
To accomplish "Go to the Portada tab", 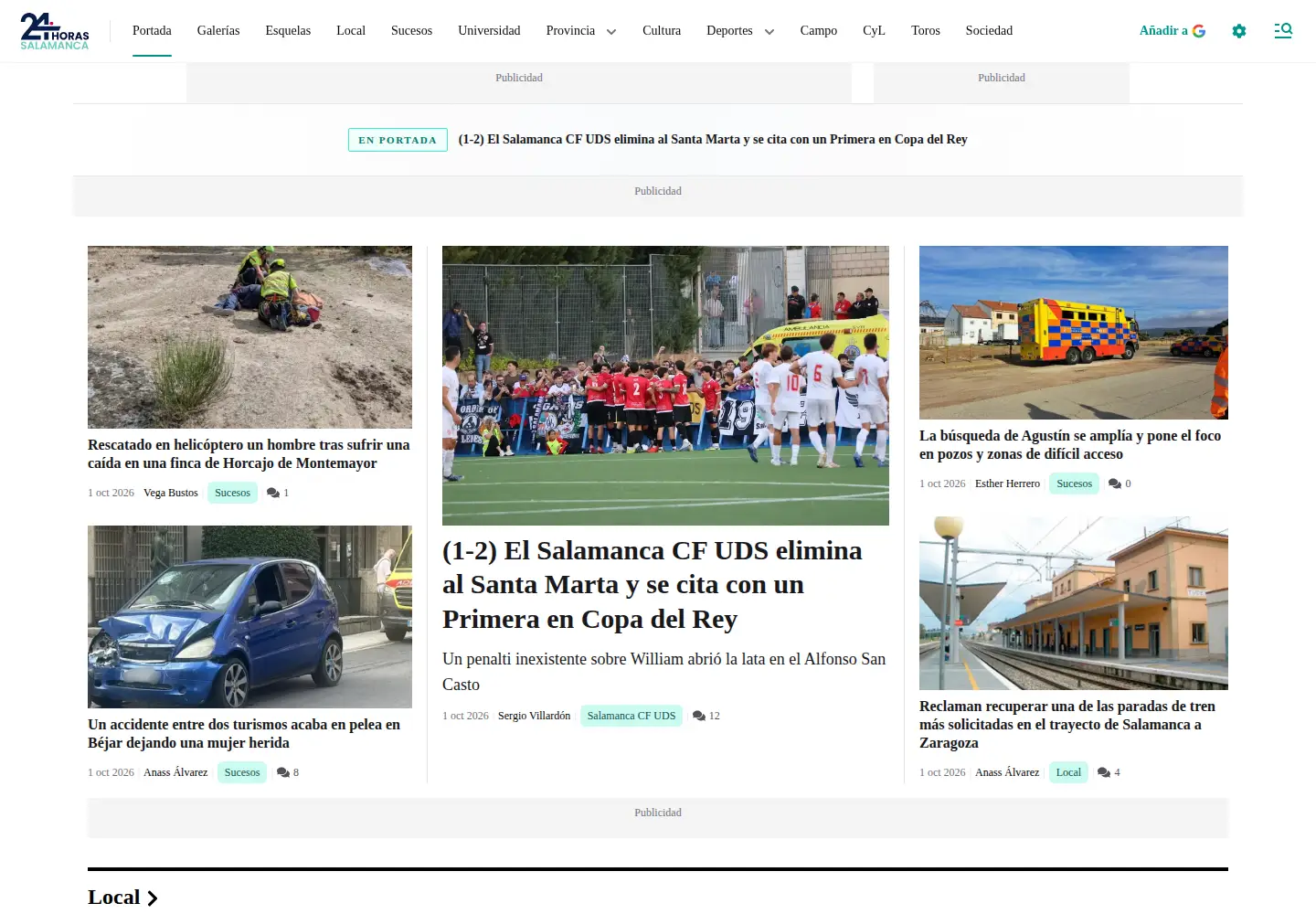I will point(152,31).
